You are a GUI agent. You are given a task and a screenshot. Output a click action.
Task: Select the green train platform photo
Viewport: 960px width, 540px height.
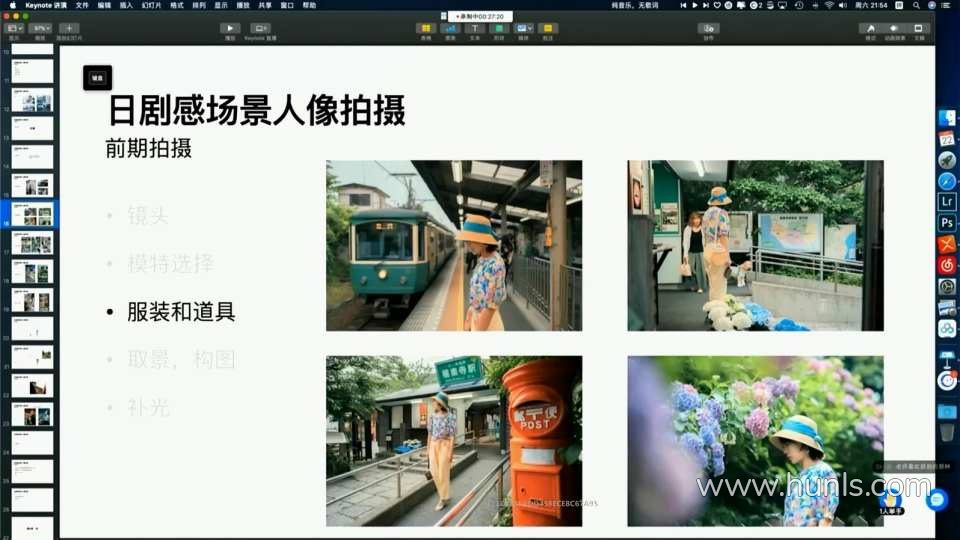coord(454,246)
